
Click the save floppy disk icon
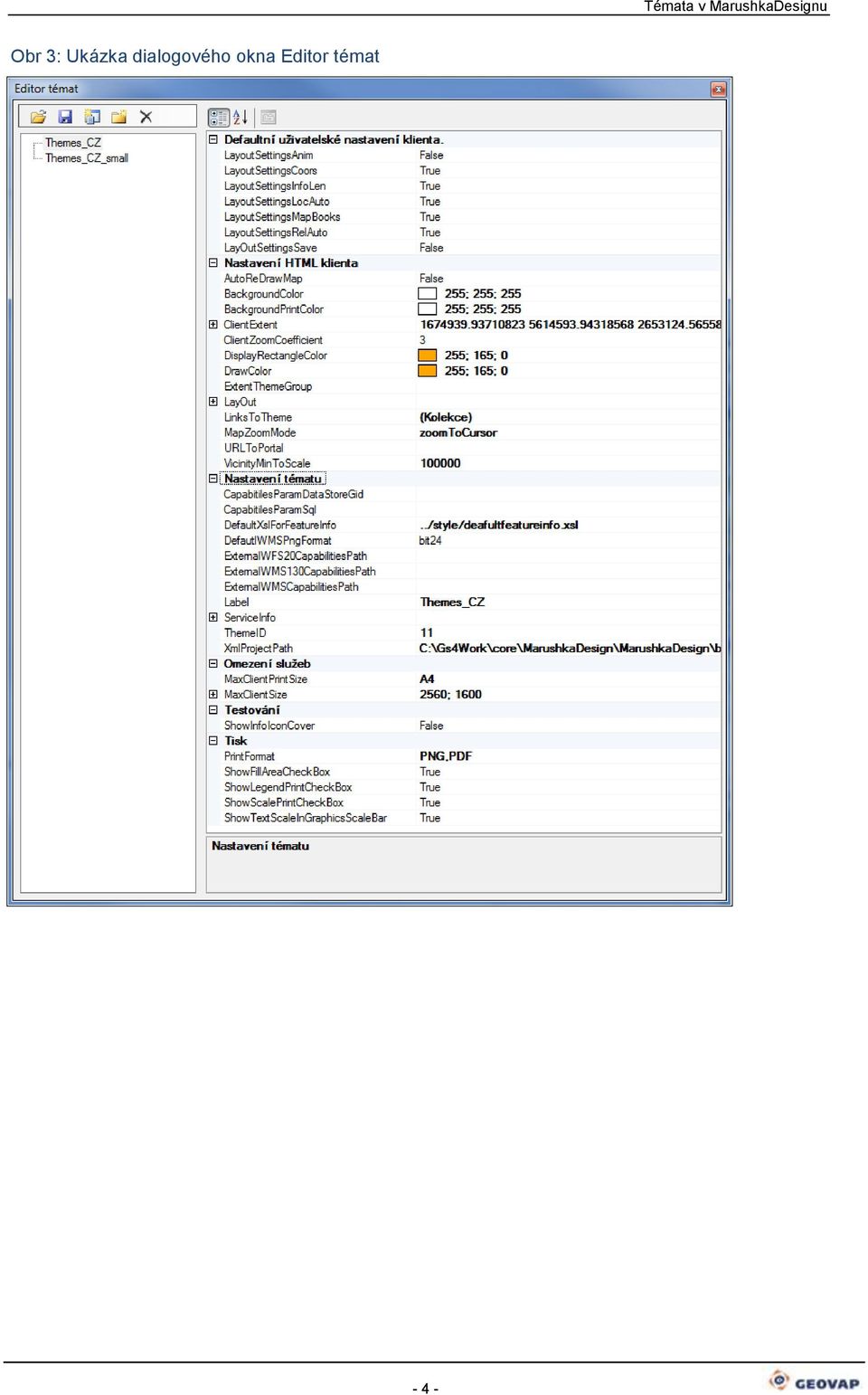pos(65,117)
